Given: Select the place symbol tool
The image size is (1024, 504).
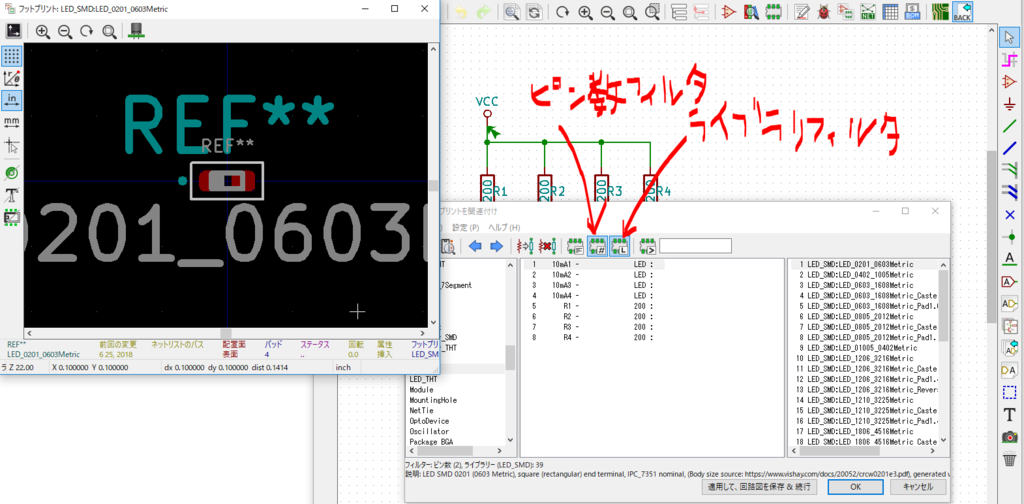Looking at the screenshot, I should 1010,82.
